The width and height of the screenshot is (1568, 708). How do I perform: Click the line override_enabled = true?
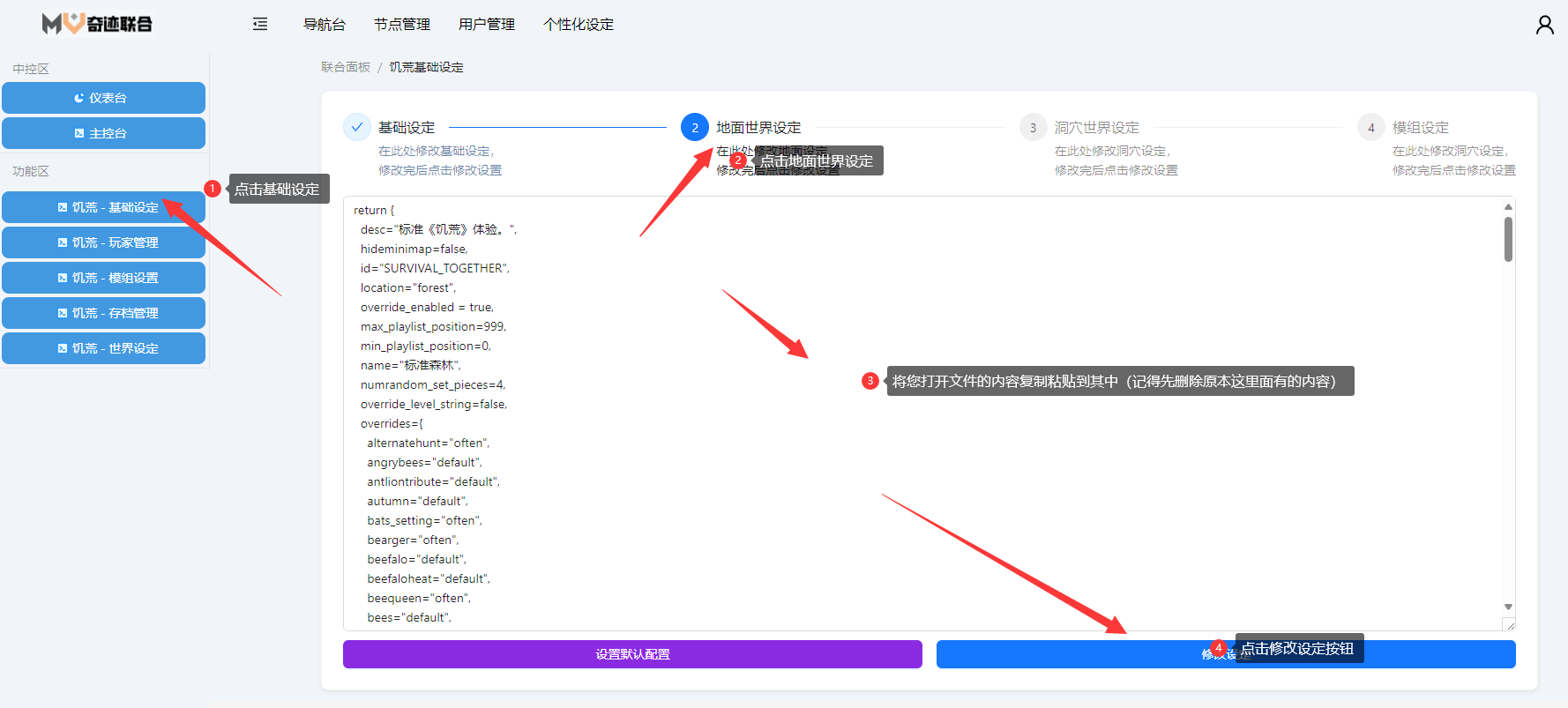tap(427, 307)
